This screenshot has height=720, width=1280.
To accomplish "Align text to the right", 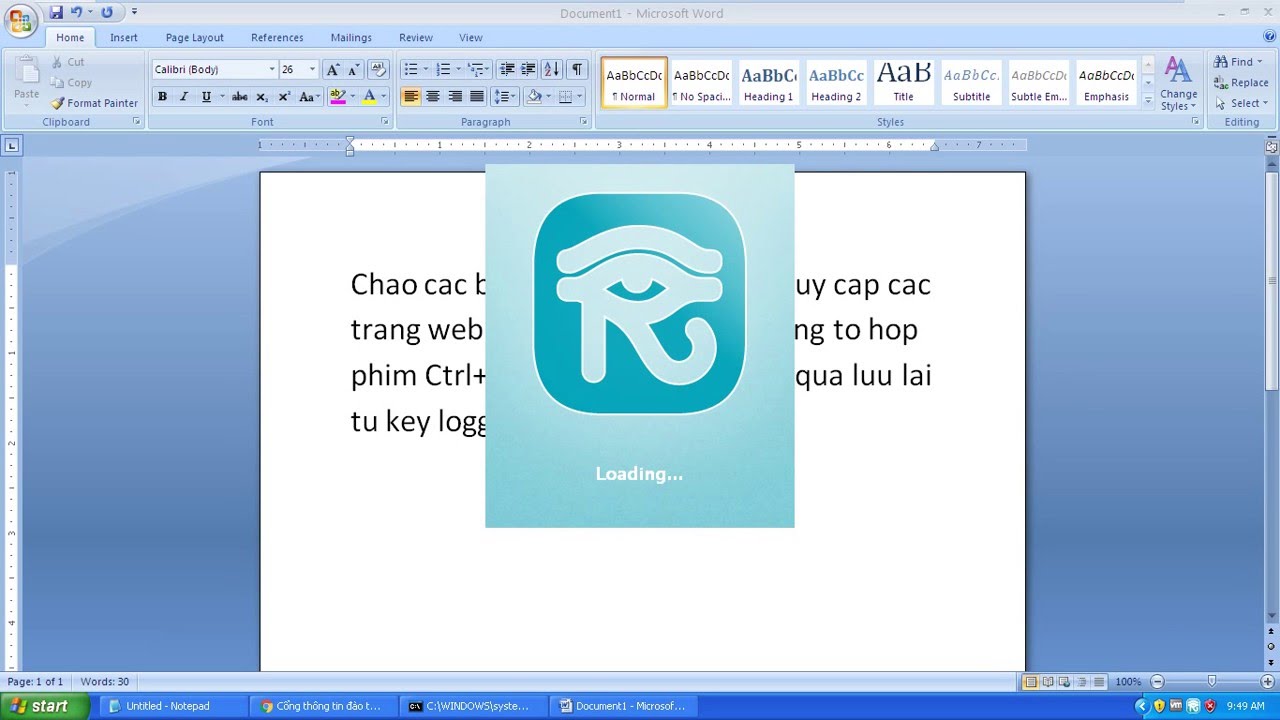I will (455, 97).
